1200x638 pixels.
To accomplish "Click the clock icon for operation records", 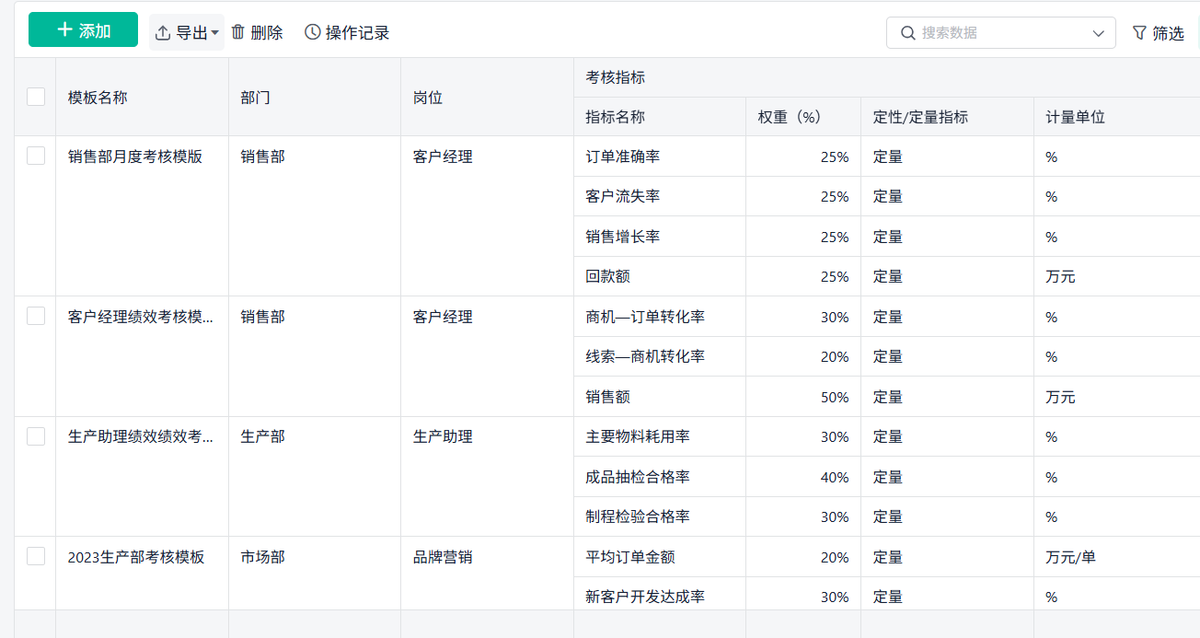I will click(x=313, y=33).
